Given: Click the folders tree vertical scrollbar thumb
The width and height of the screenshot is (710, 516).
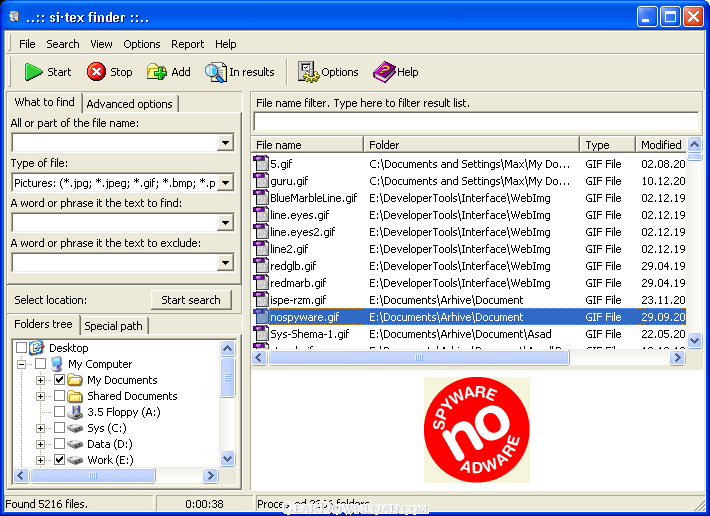Looking at the screenshot, I should pyautogui.click(x=227, y=377).
